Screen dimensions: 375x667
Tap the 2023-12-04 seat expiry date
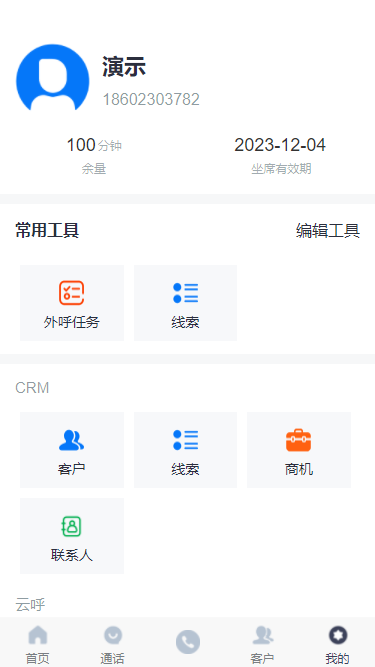click(280, 145)
